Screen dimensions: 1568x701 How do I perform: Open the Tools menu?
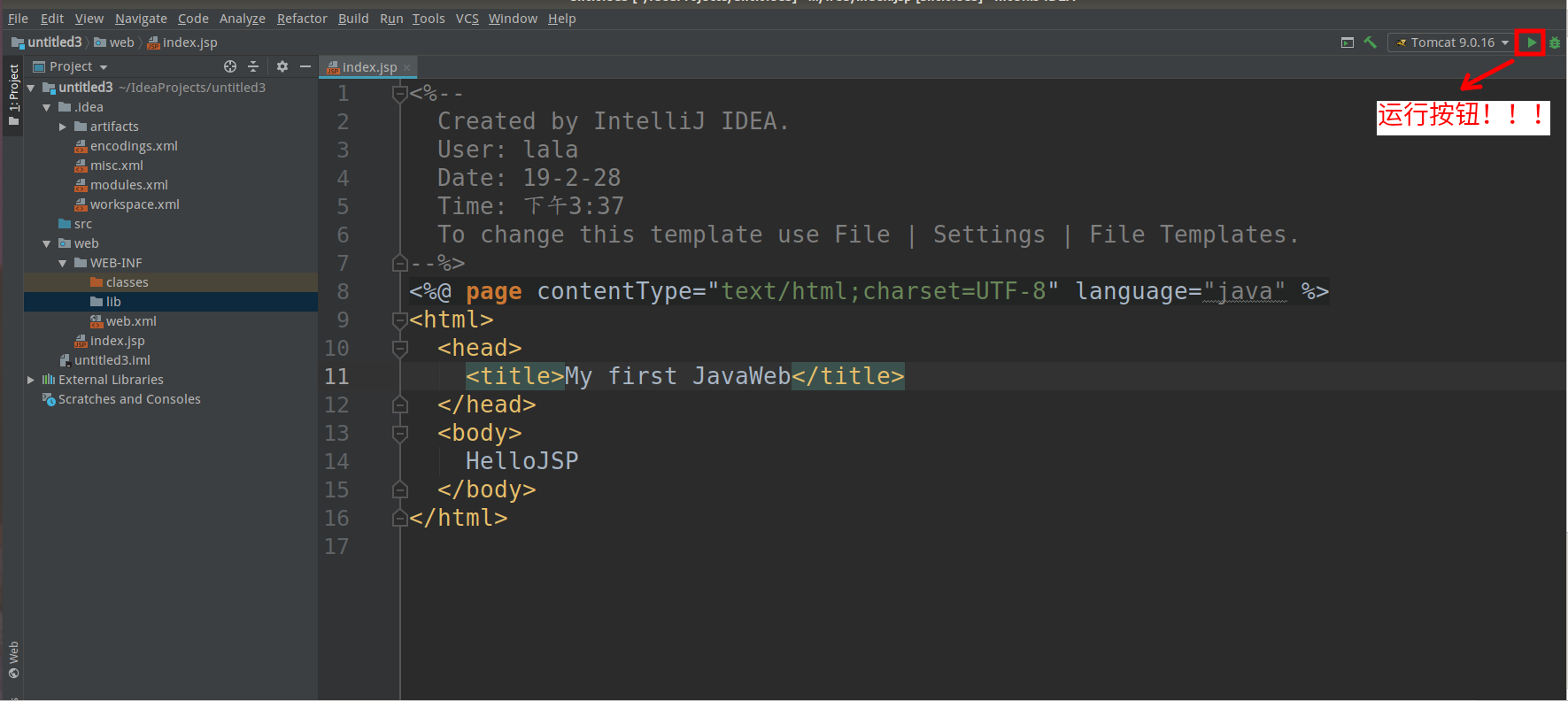click(429, 19)
